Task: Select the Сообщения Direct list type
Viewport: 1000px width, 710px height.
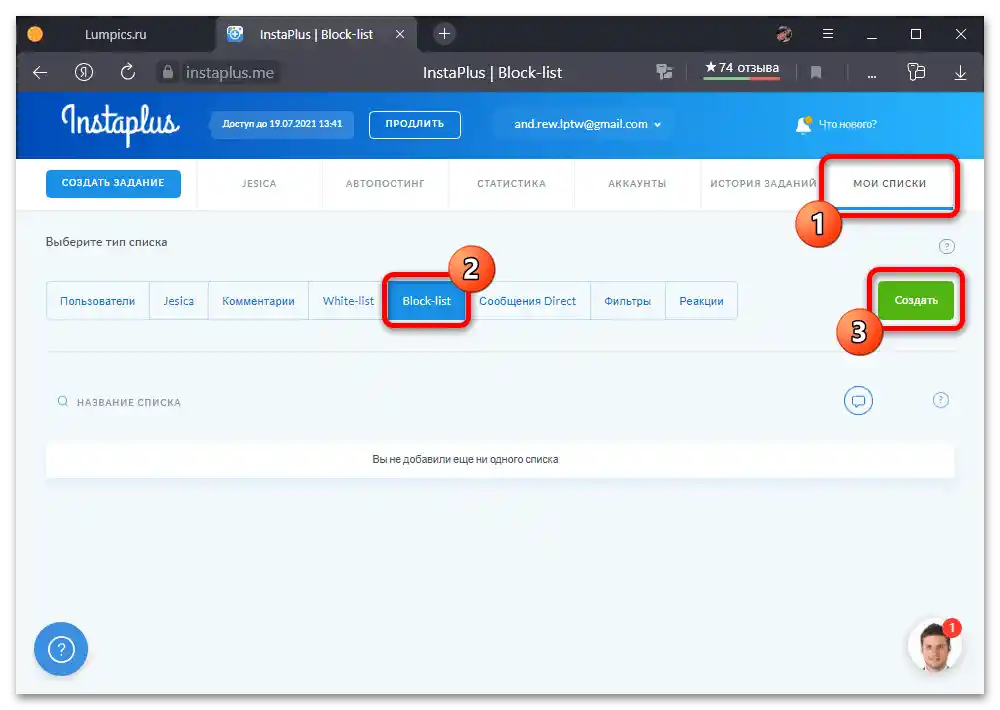Action: (x=527, y=300)
